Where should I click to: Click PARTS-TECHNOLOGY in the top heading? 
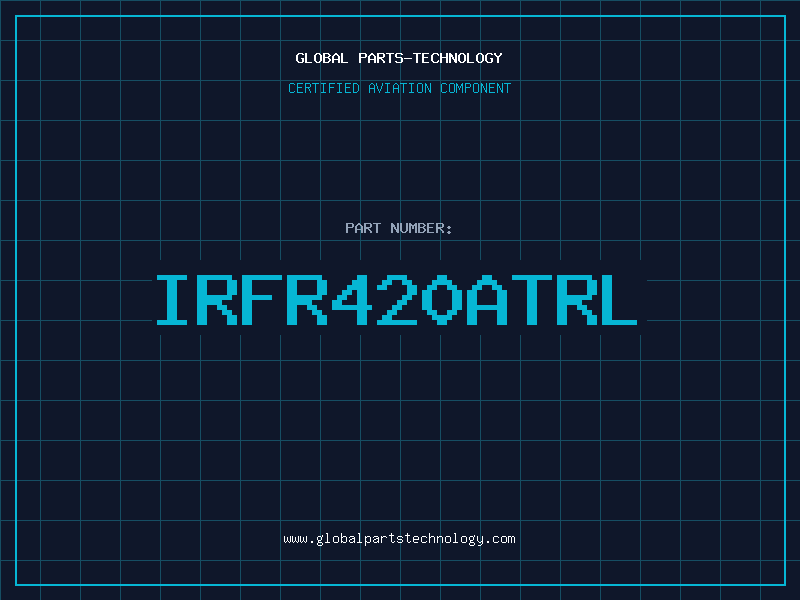point(430,59)
